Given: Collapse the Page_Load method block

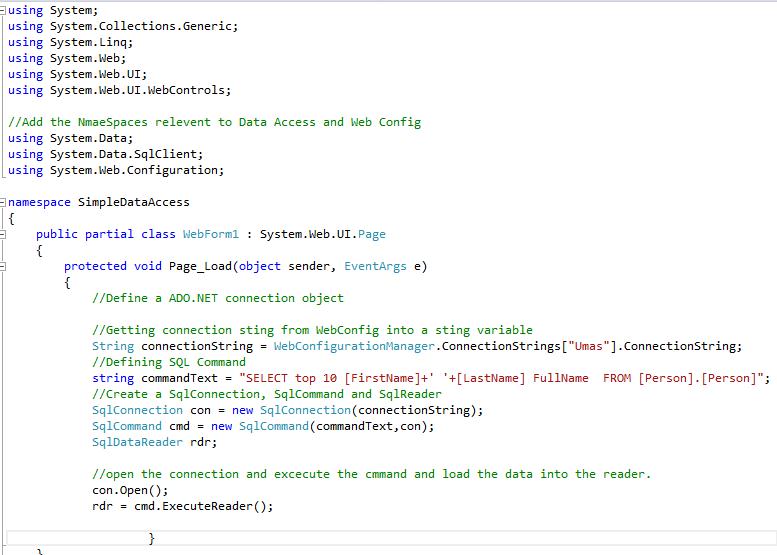Looking at the screenshot, I should [2, 267].
